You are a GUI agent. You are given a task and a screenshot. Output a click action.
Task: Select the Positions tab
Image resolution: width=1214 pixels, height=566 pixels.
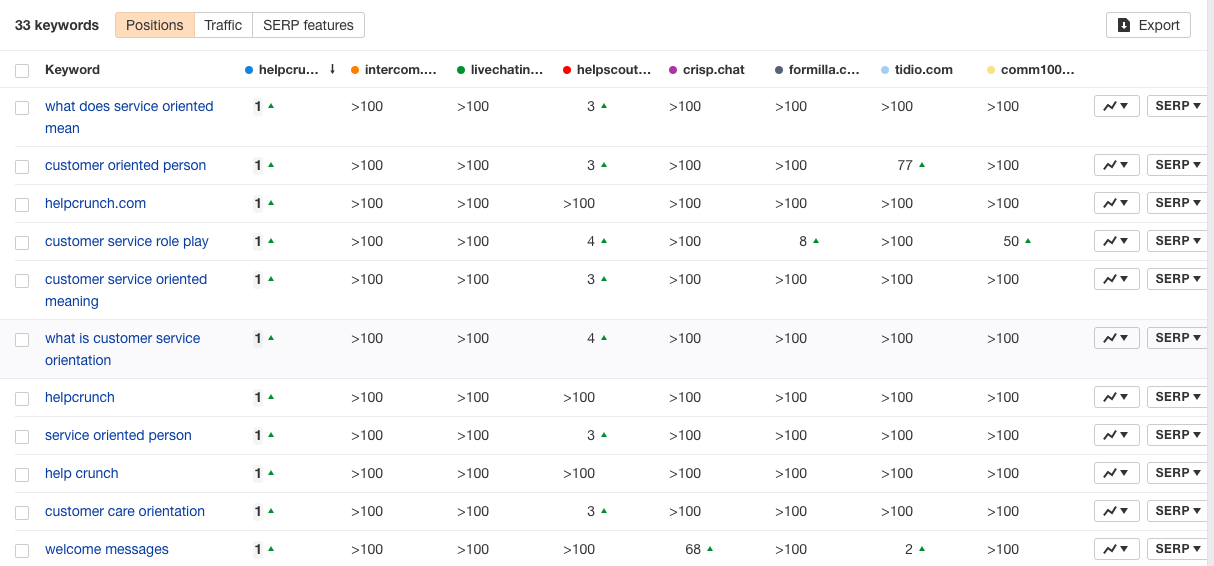point(155,25)
